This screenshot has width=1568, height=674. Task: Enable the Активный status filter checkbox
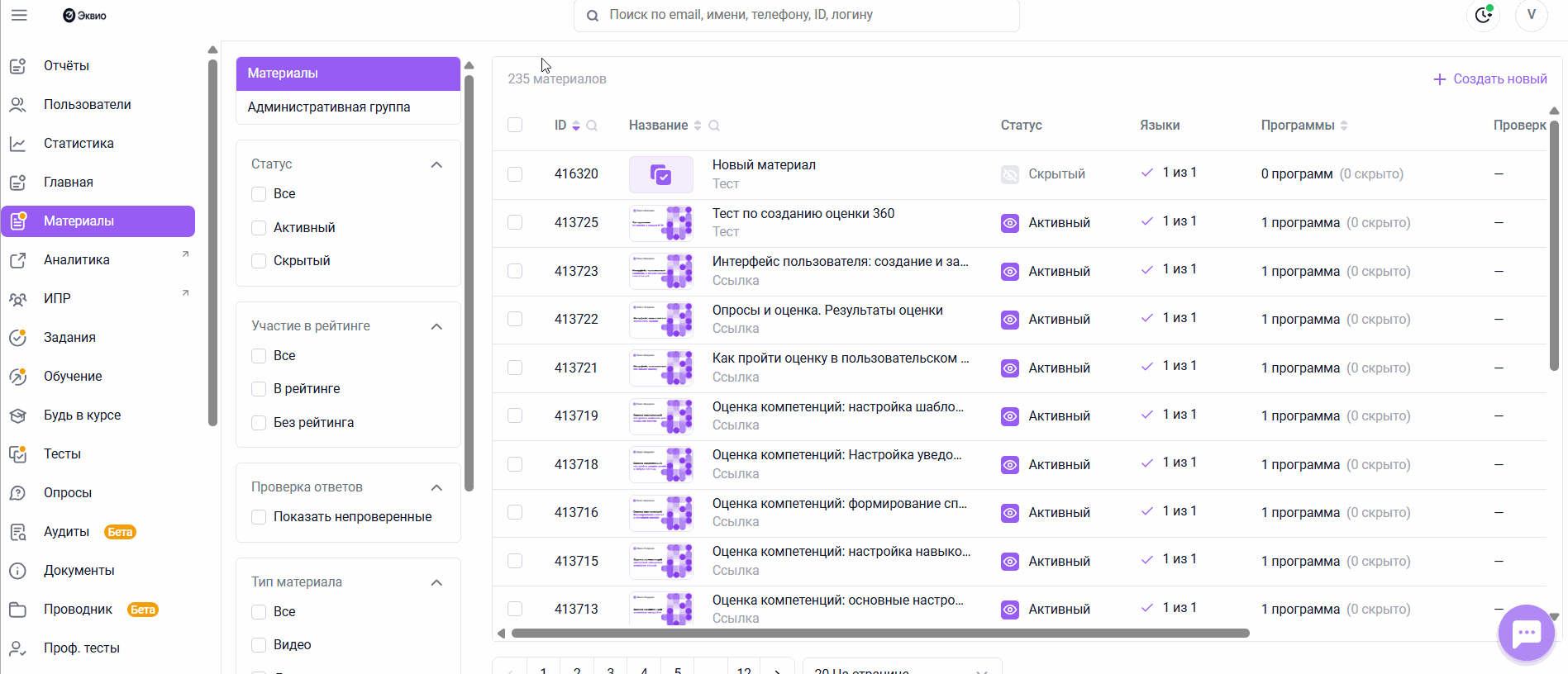point(259,228)
